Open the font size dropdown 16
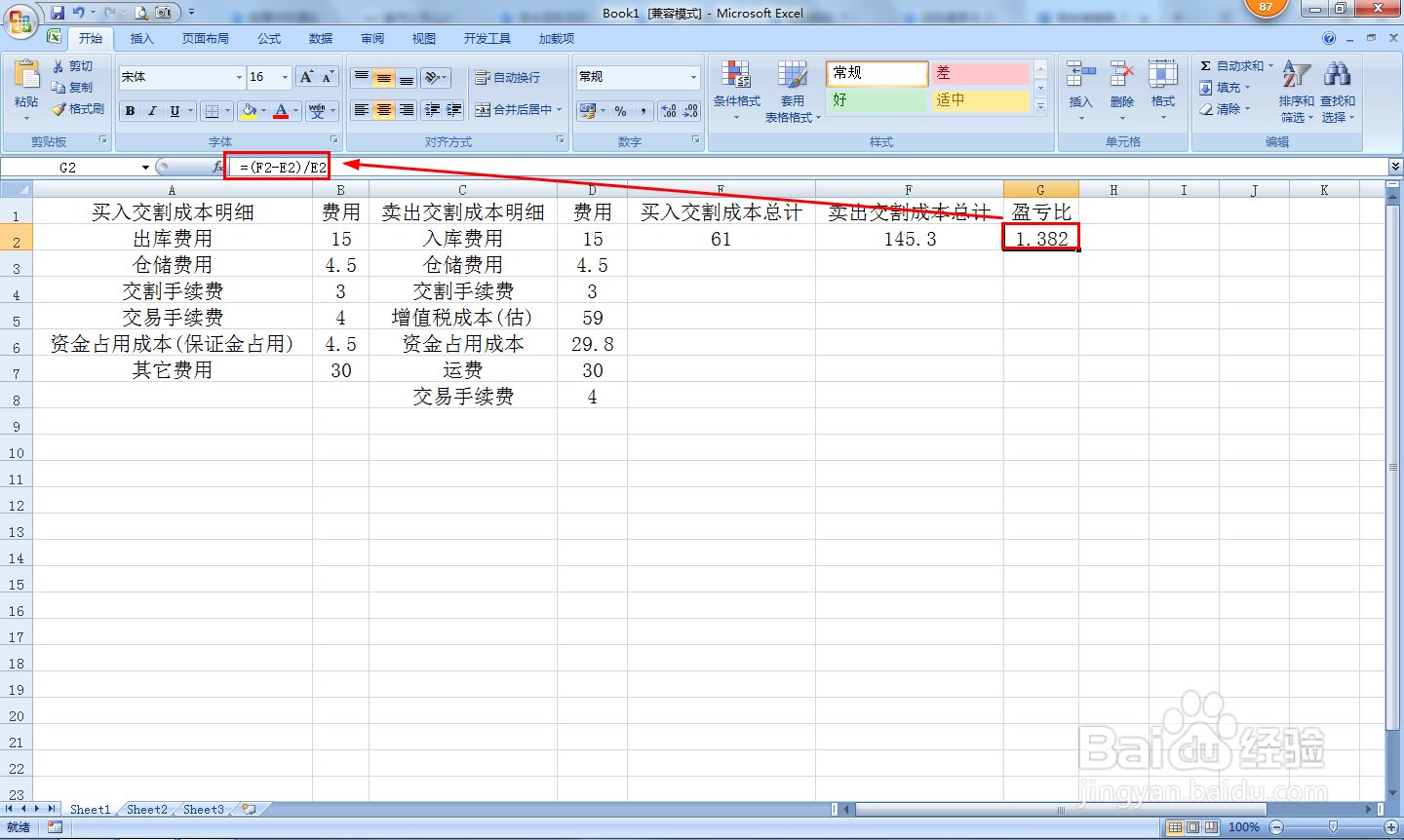1404x840 pixels. click(285, 77)
